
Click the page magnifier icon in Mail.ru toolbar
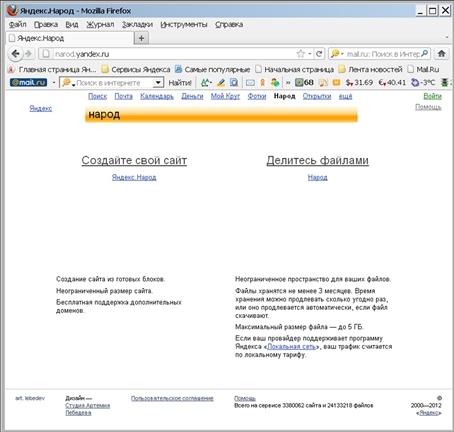click(234, 82)
